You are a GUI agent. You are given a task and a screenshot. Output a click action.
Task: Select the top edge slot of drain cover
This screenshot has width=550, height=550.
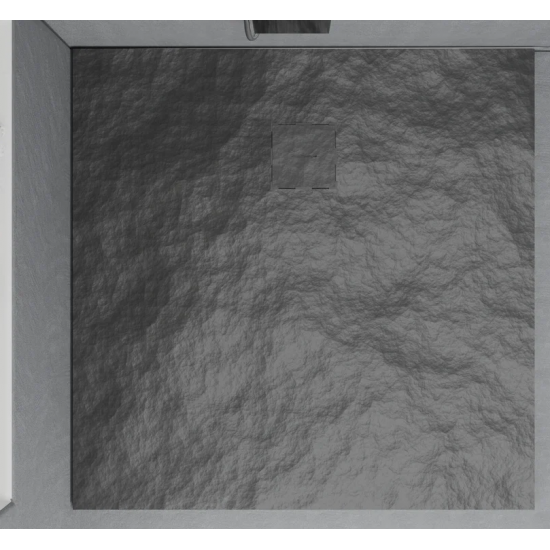coord(304,124)
